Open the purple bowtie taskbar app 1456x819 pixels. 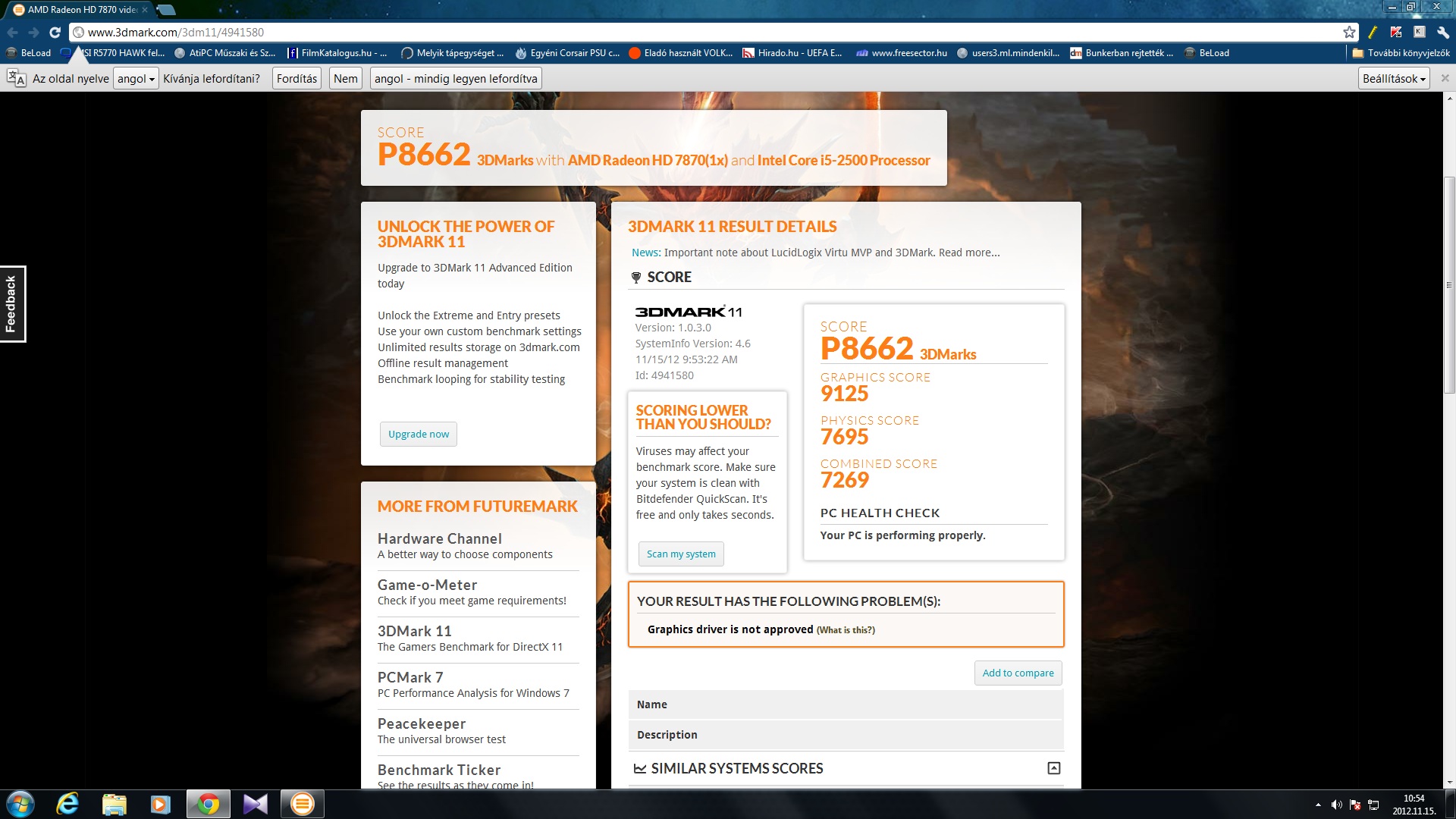pos(256,804)
